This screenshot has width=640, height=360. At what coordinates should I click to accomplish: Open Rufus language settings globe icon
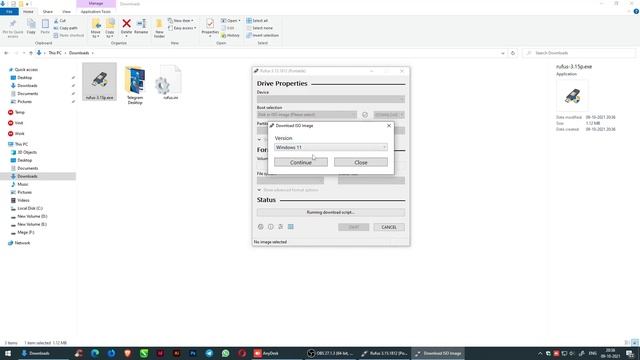[260, 227]
